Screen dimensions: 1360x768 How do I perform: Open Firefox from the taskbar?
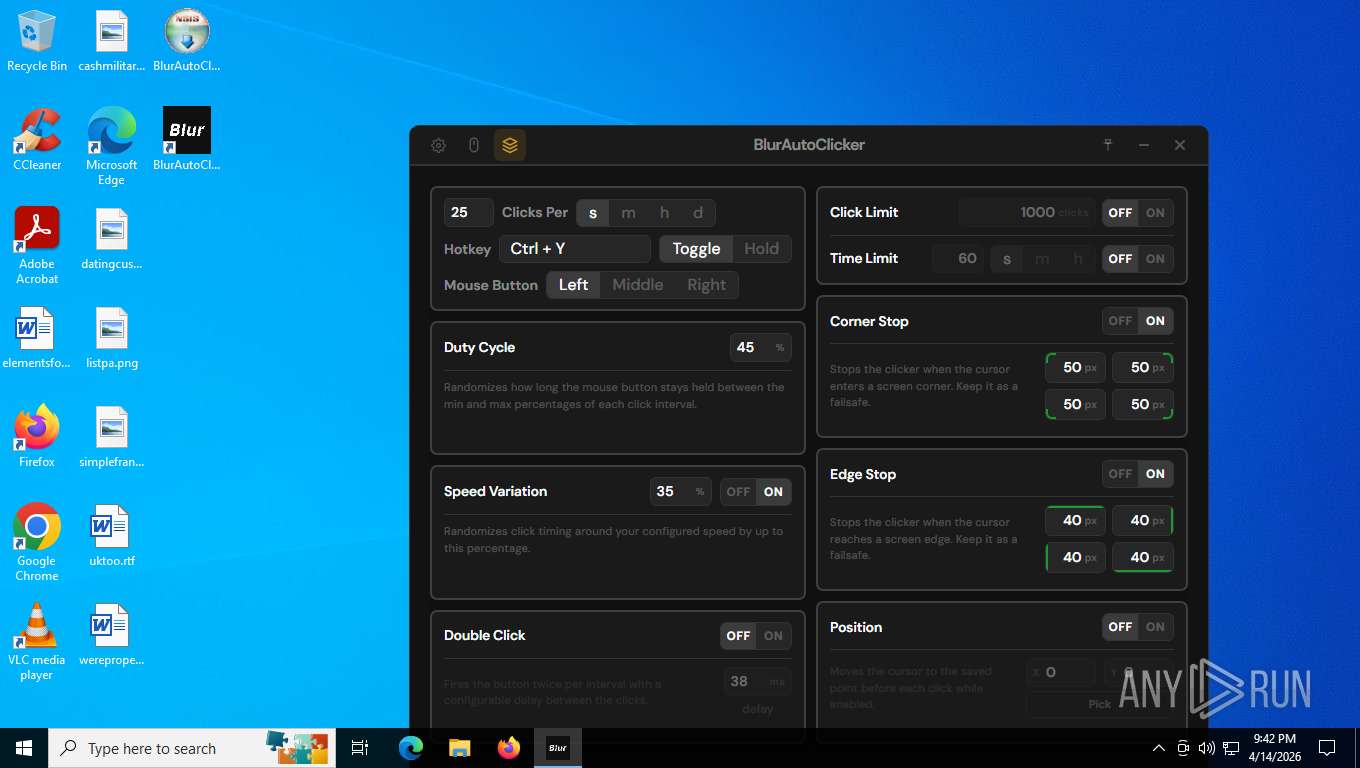point(509,748)
